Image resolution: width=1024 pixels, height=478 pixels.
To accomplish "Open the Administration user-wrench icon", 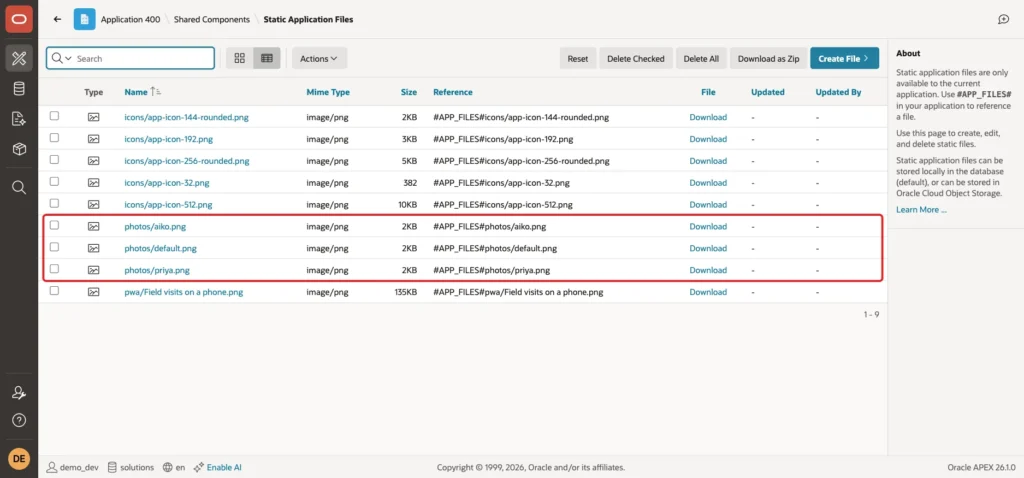I will point(19,392).
